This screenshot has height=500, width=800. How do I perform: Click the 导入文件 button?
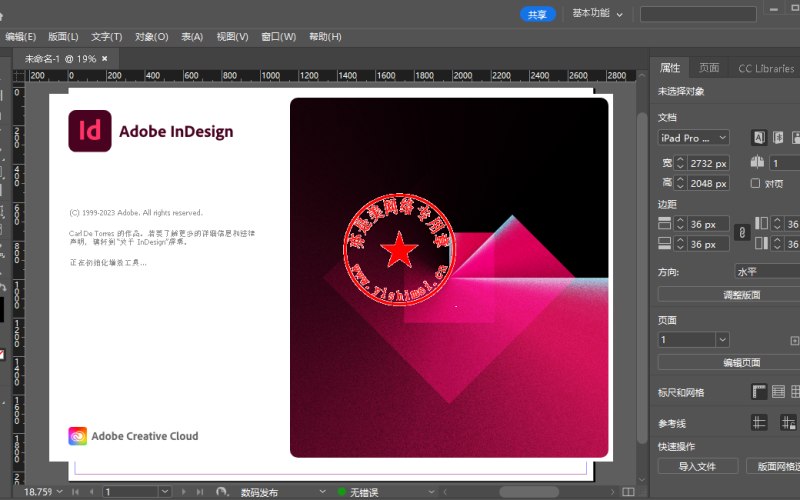[697, 466]
